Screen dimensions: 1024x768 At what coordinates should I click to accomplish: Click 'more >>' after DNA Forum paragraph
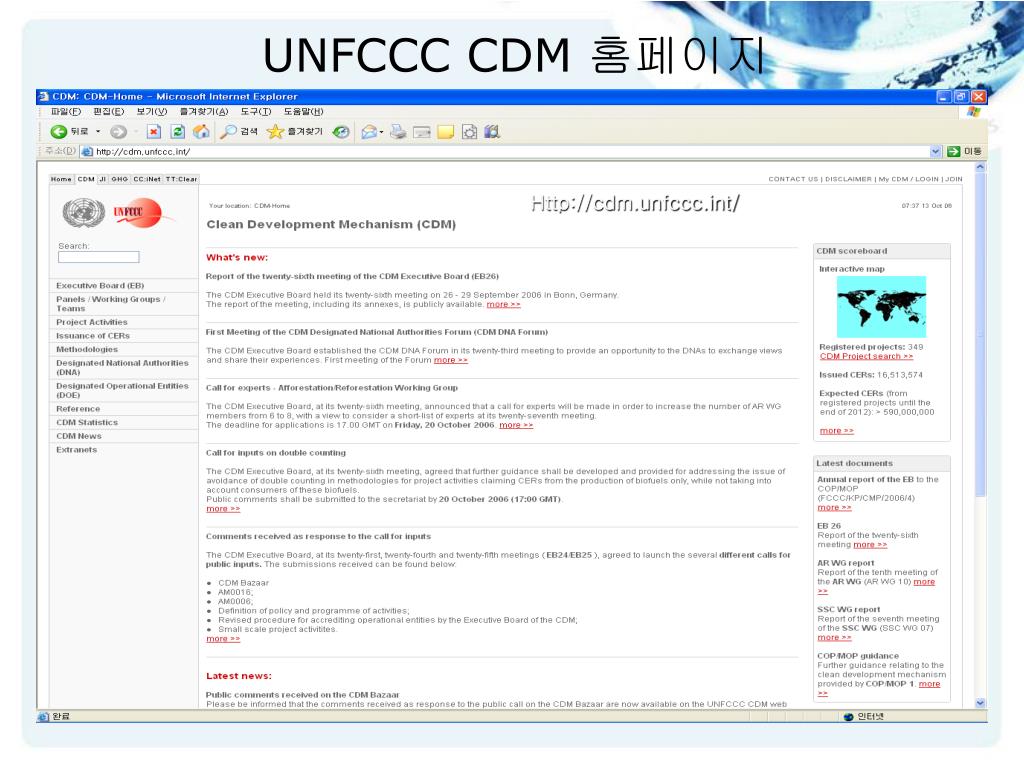(x=451, y=360)
